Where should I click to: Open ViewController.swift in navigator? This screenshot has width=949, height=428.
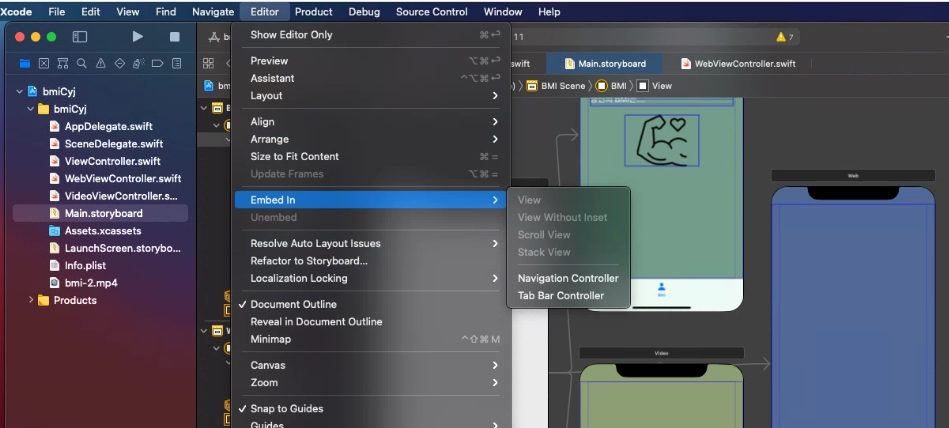113,161
